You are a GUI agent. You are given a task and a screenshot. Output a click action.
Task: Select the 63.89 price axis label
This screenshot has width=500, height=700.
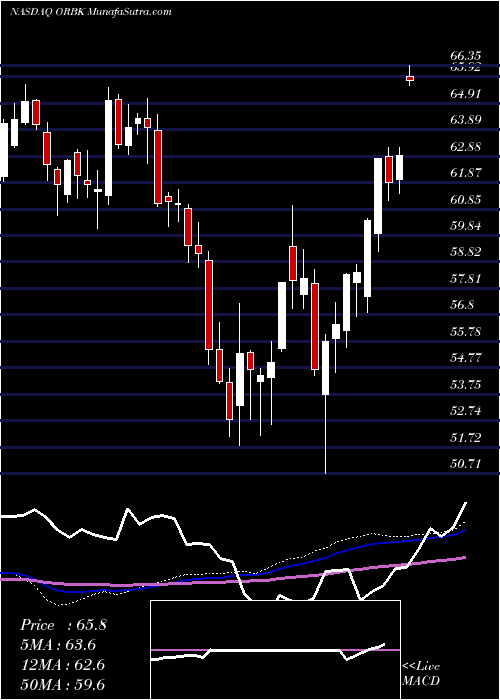[x=466, y=120]
